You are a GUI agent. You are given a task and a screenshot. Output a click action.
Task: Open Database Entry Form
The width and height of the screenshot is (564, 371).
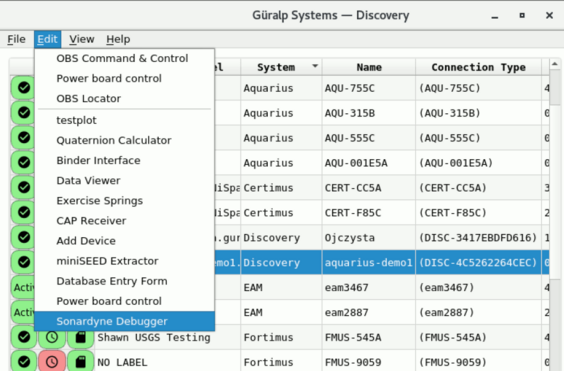(x=124, y=281)
